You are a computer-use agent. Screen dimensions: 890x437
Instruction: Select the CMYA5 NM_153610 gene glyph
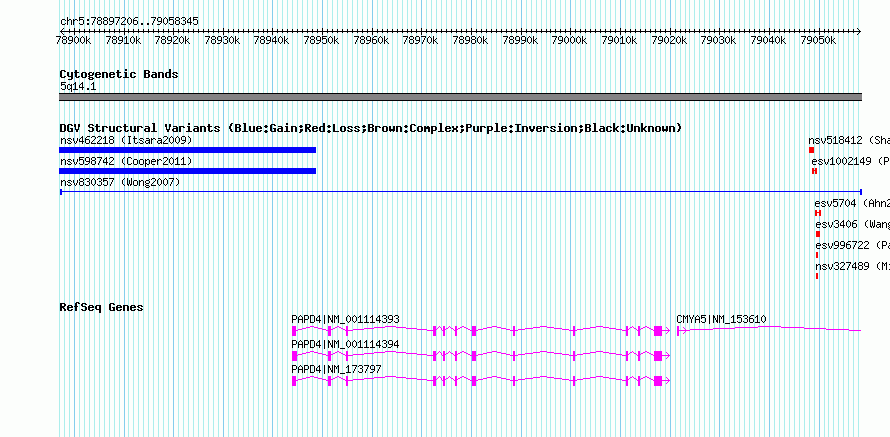769,330
